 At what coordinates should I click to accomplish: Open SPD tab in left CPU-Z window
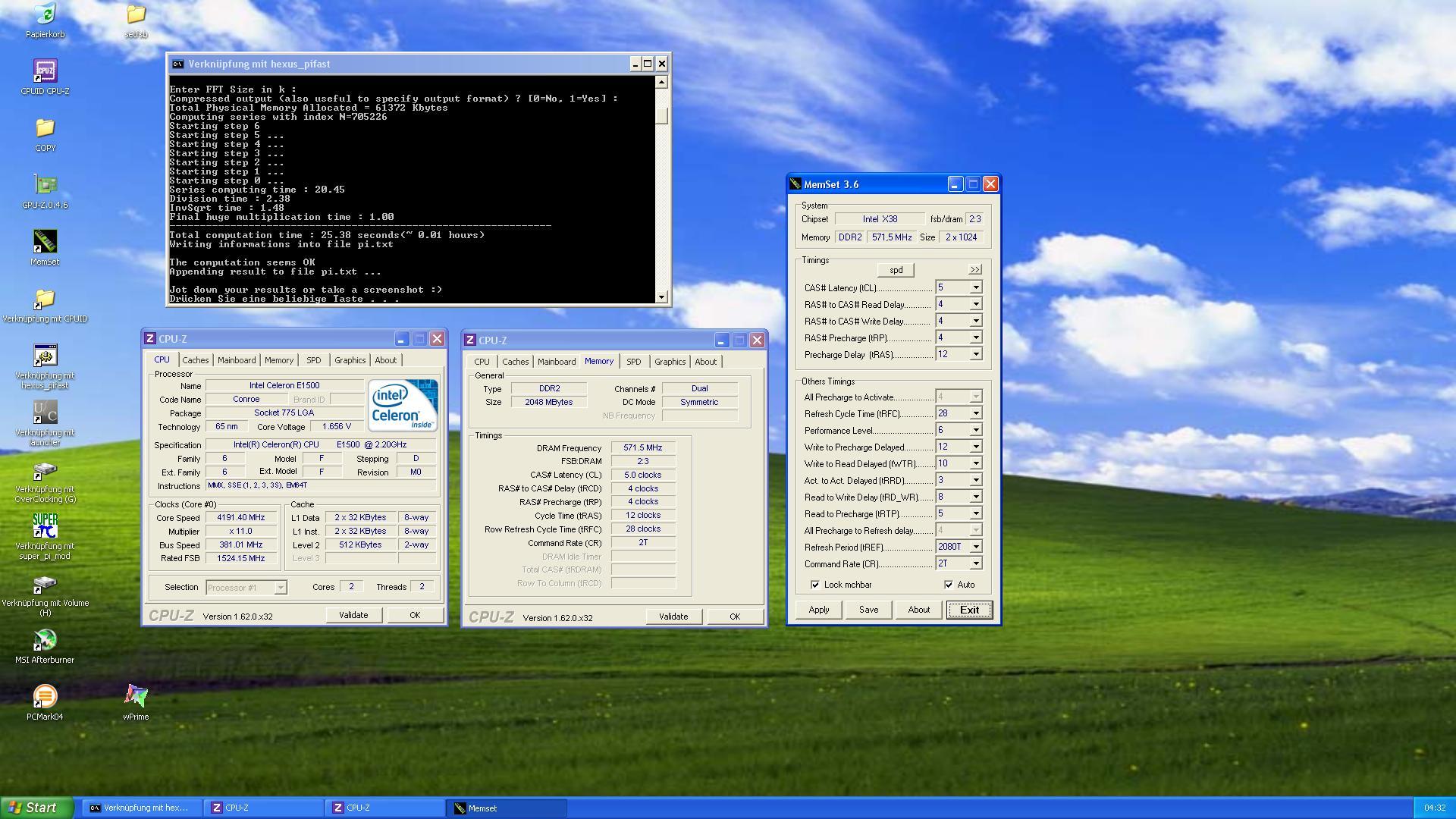coord(314,360)
